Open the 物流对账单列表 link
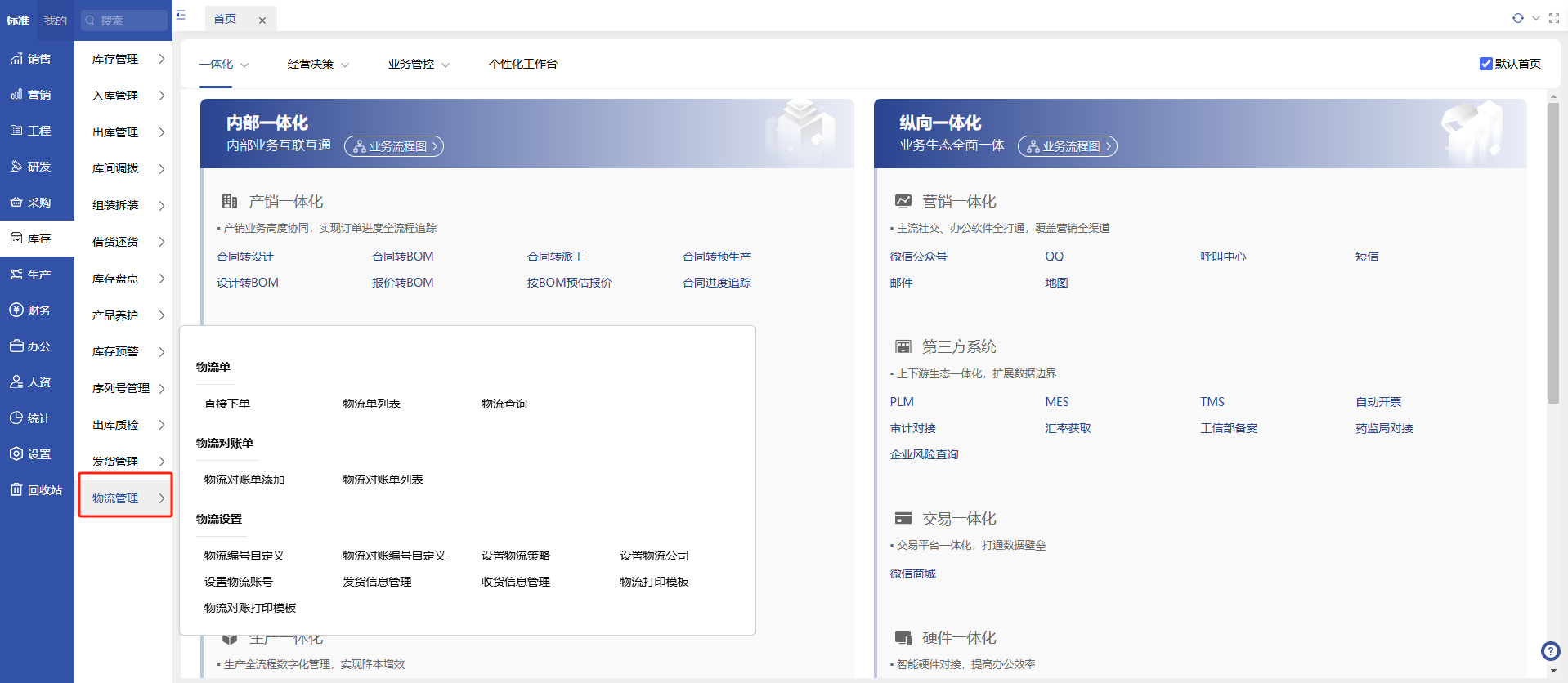 tap(383, 480)
